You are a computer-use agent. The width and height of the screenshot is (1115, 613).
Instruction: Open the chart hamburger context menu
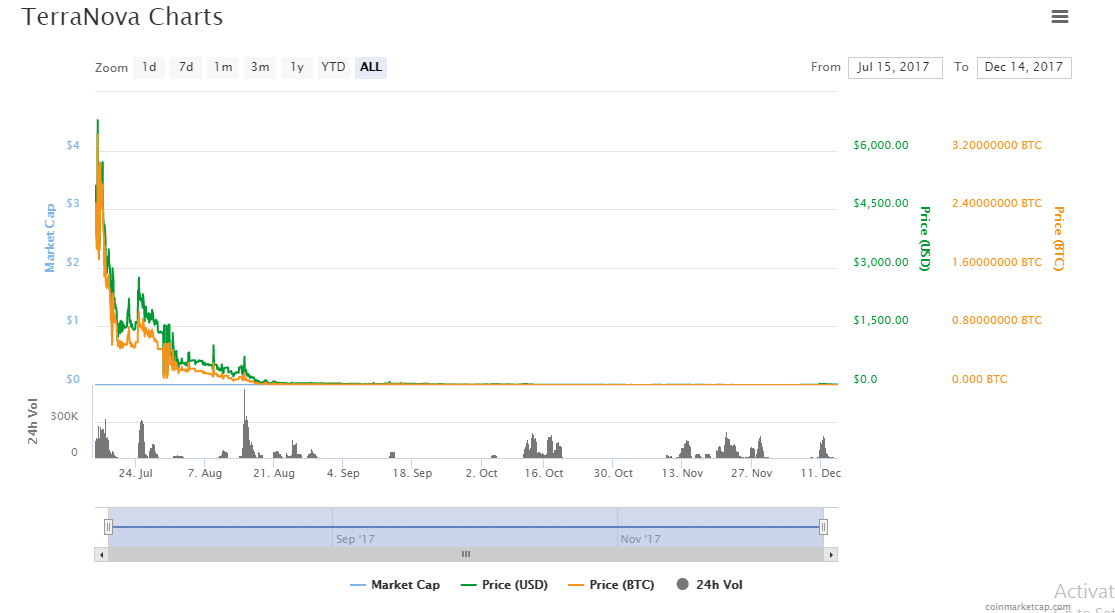click(1060, 16)
